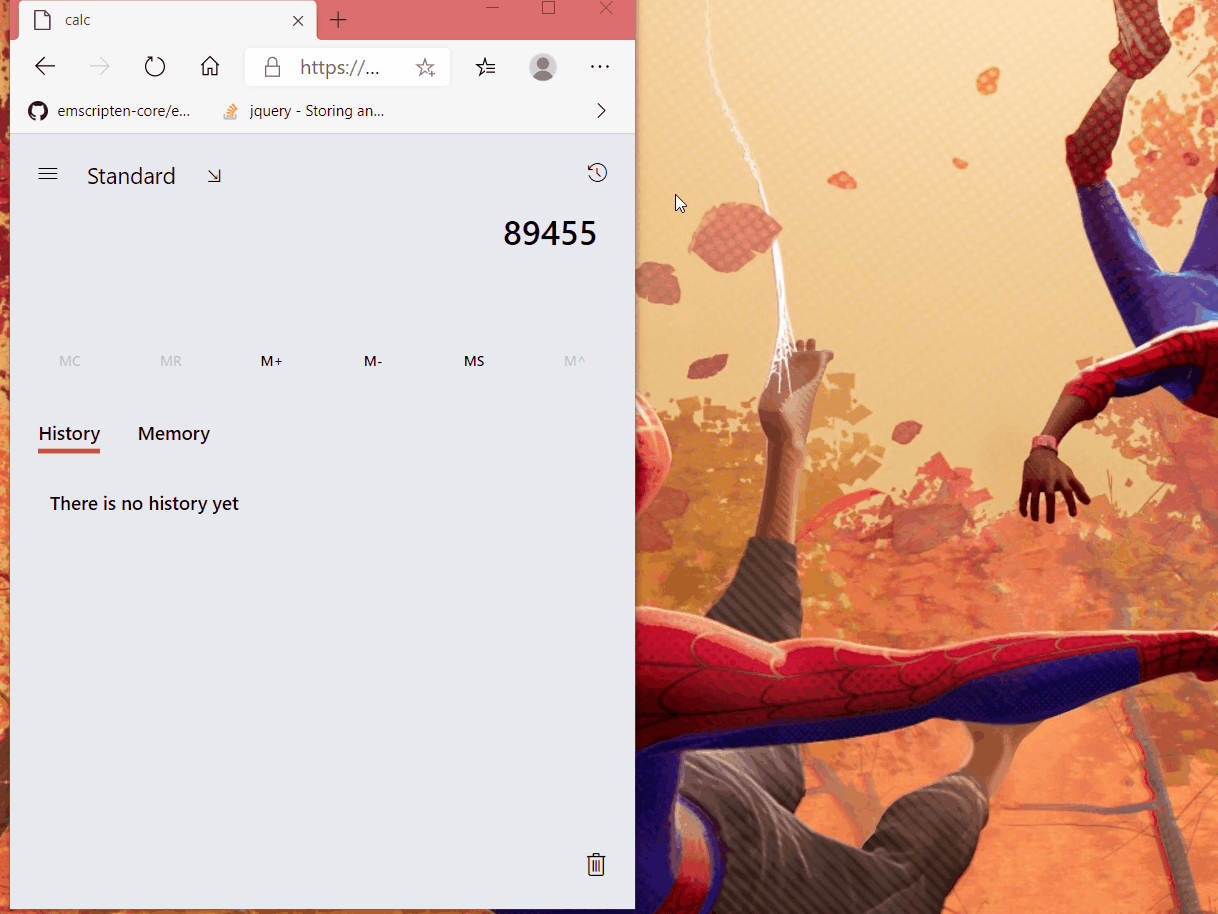Toggle keep-on-top compact overlay arrow icon

[214, 176]
